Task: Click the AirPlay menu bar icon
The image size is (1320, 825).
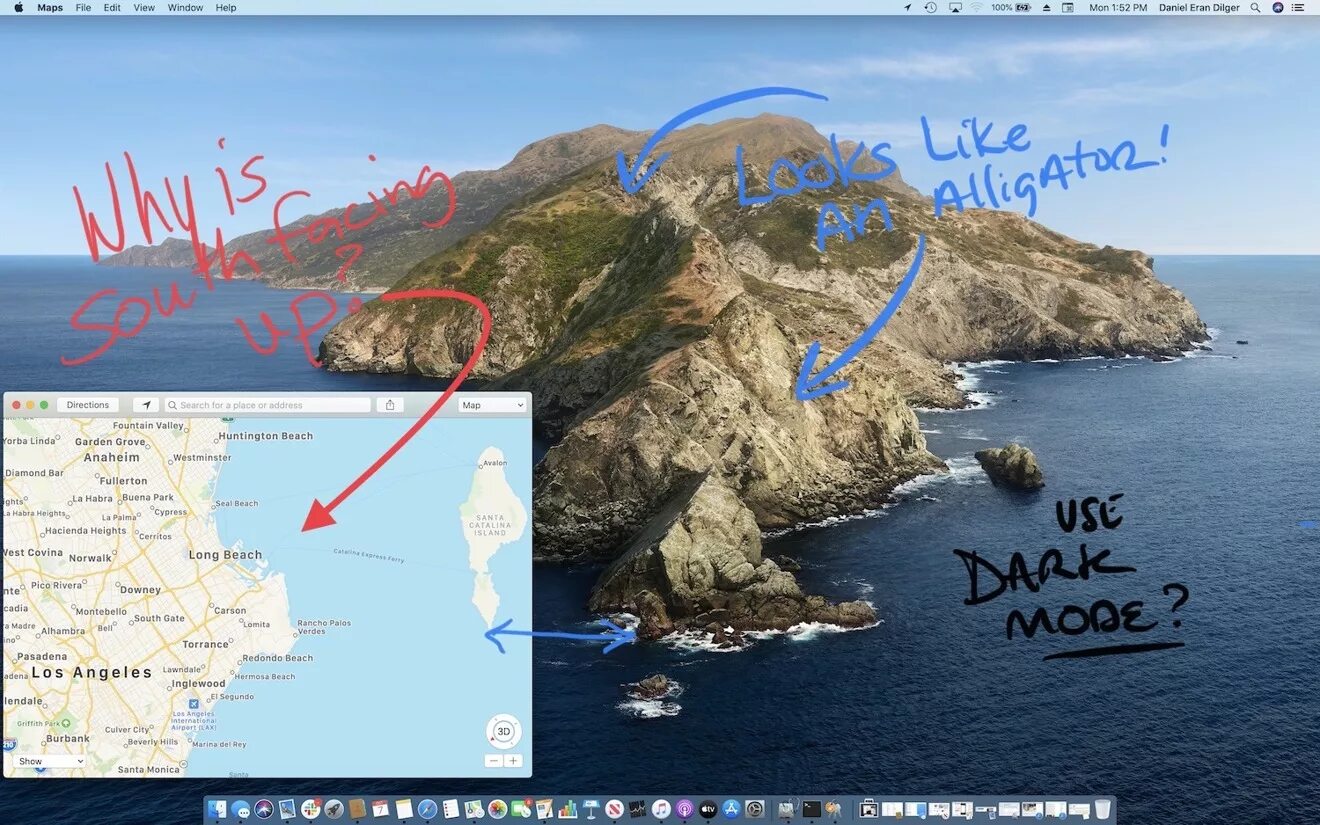Action: point(954,7)
